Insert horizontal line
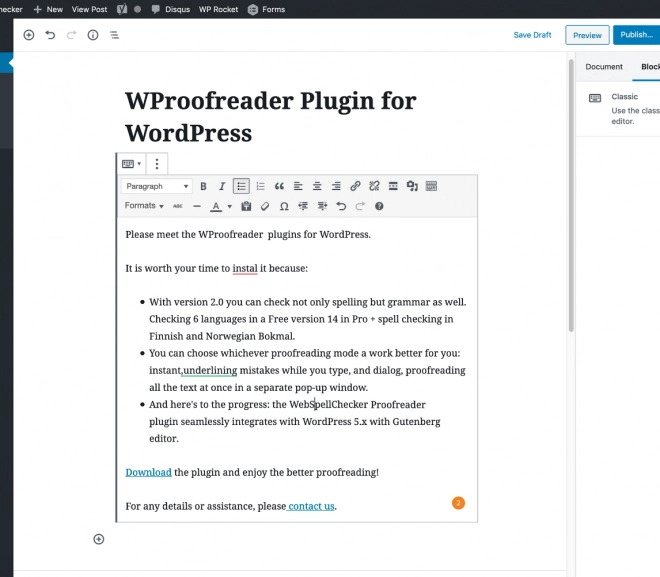This screenshot has width=660, height=577. point(197,206)
